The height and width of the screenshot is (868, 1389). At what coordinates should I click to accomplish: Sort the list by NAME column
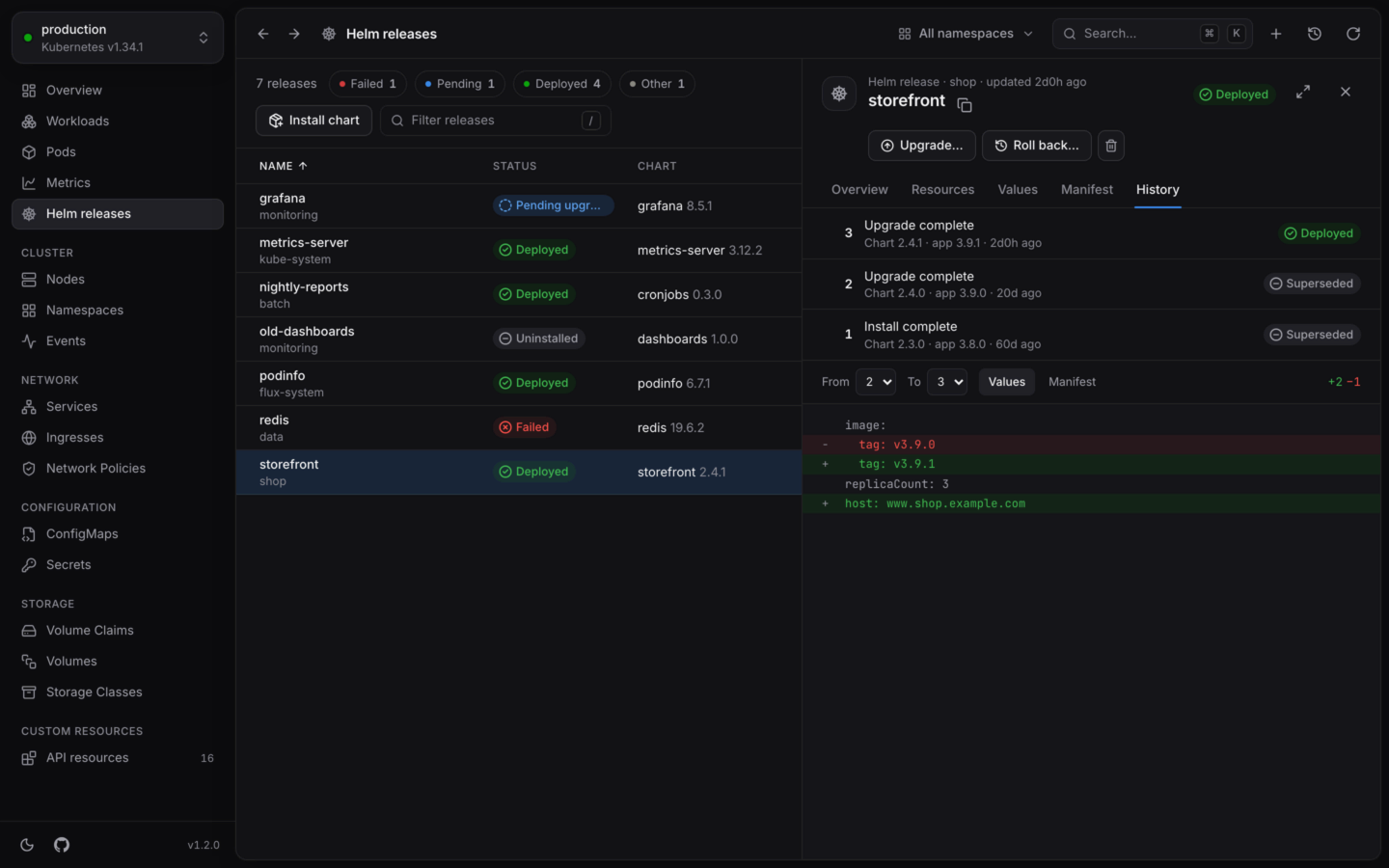coord(283,166)
